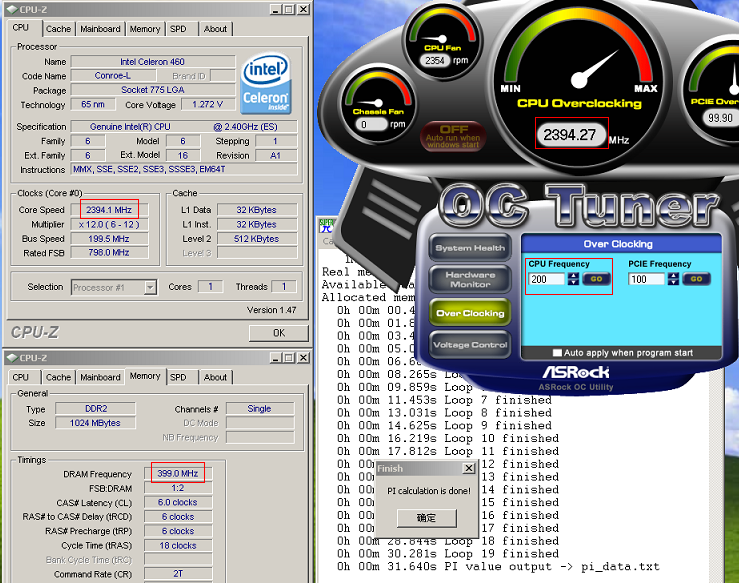Click Core Voltage value 1.272 V
Screen dimensions: 739x583
tap(208, 104)
